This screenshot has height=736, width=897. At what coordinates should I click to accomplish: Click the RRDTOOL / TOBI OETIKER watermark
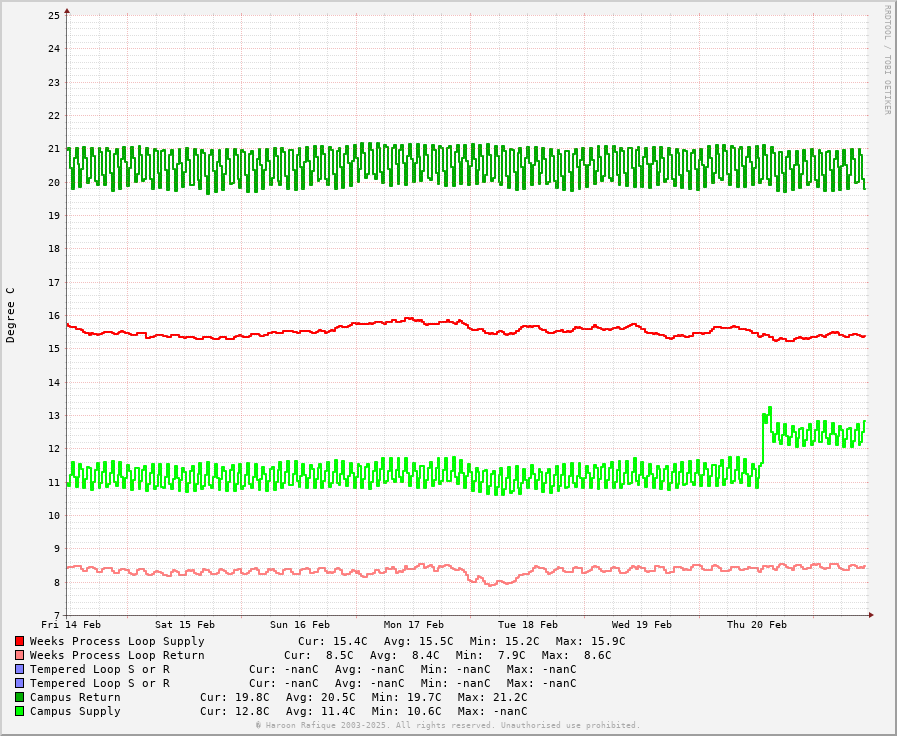pos(886,59)
